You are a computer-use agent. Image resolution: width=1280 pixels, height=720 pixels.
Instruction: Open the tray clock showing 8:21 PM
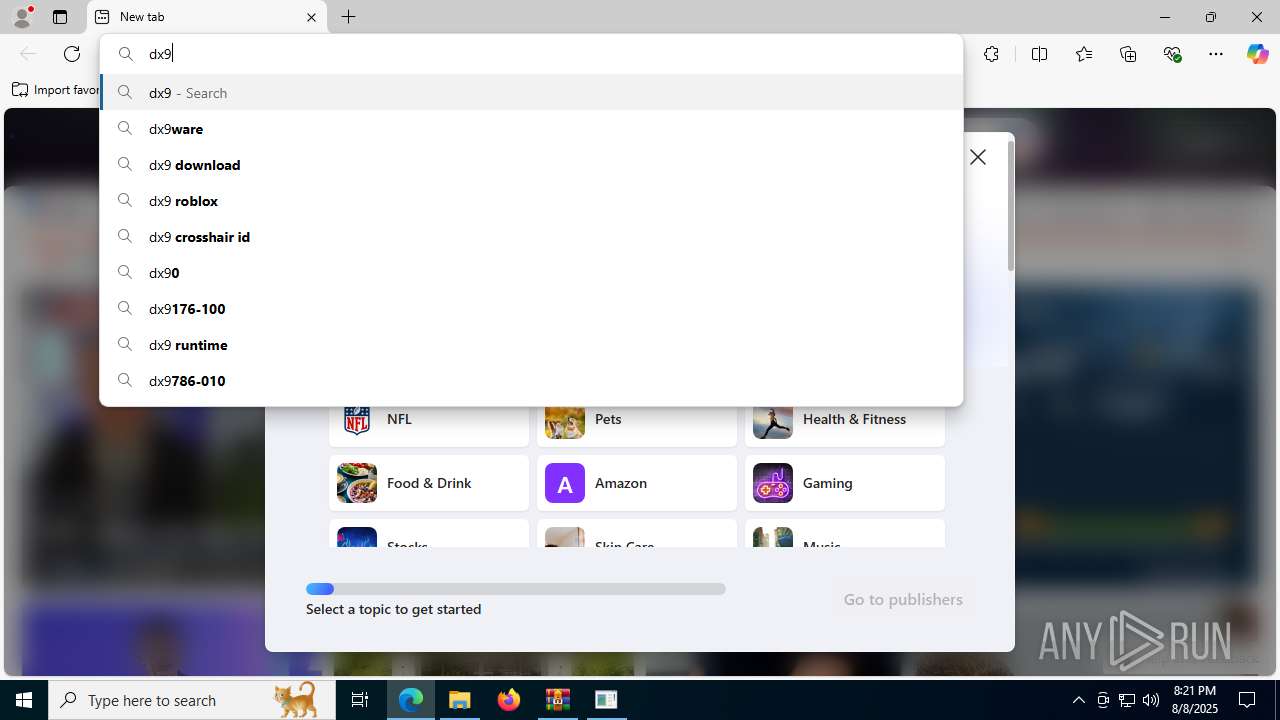pos(1195,700)
